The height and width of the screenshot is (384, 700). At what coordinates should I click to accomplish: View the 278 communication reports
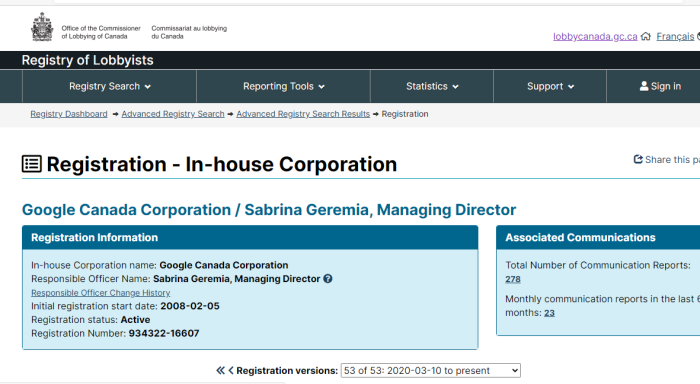[x=513, y=279]
